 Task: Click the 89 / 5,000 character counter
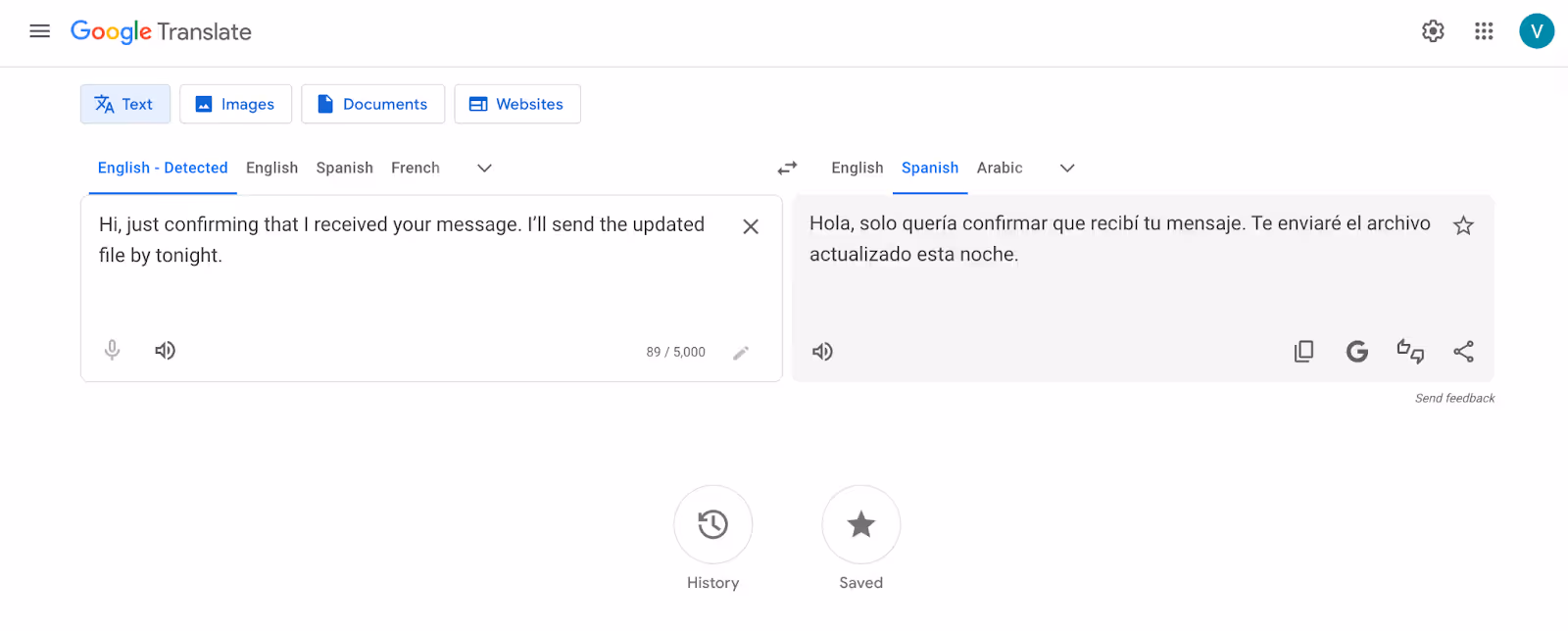pyautogui.click(x=675, y=352)
